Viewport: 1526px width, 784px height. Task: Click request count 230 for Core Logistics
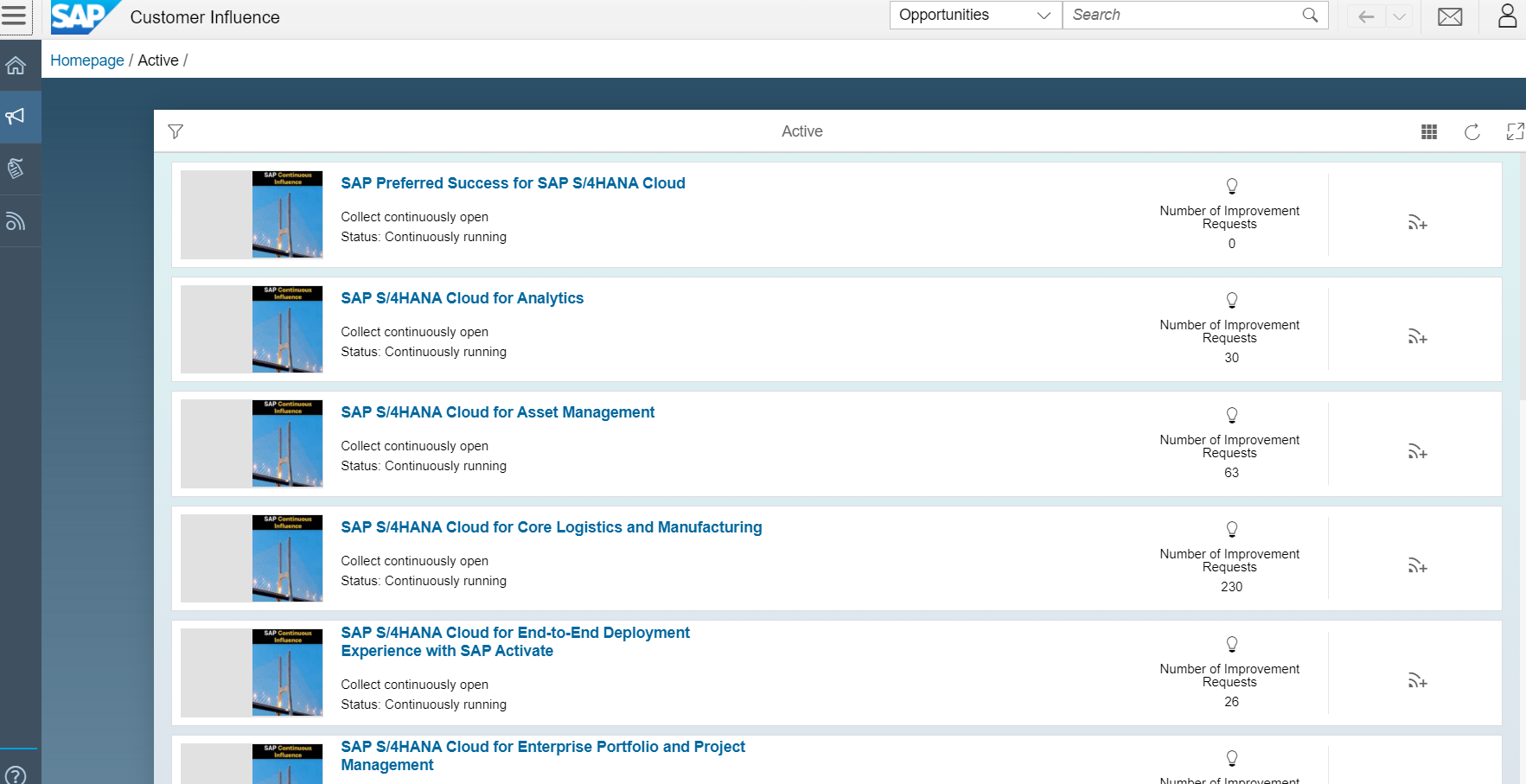coord(1231,587)
